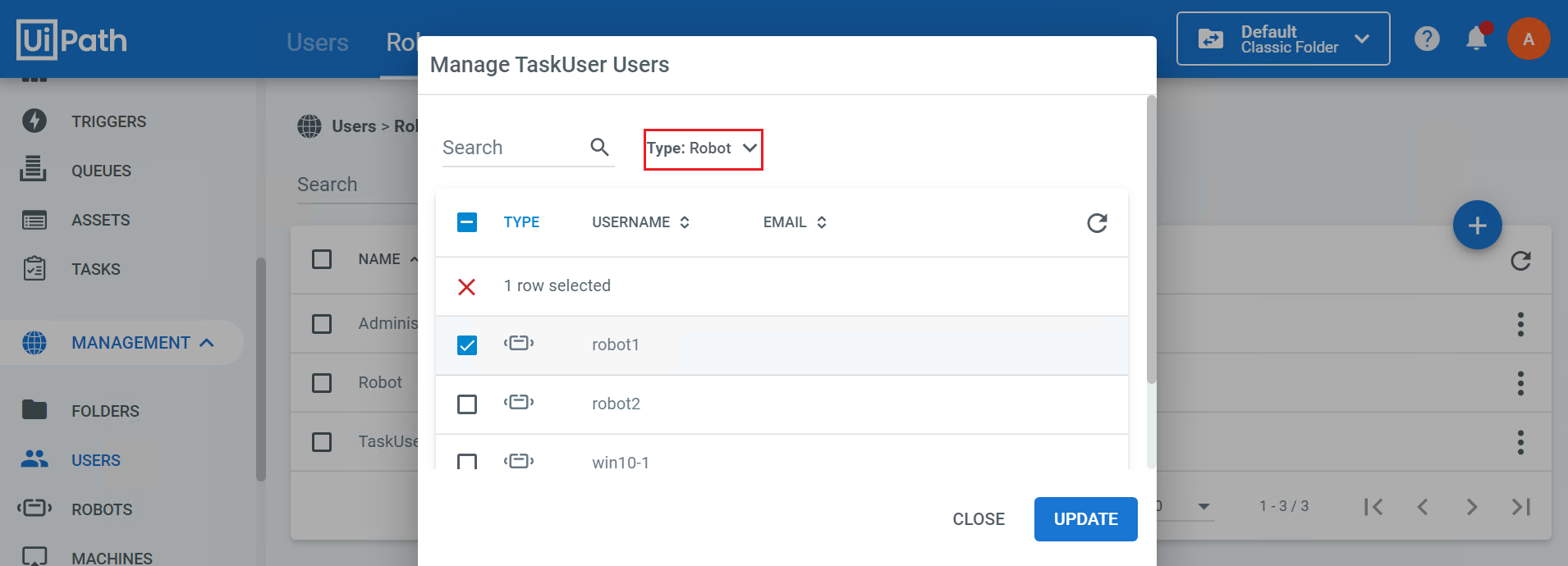The image size is (1568, 566).
Task: Click the Tasks clipboard icon
Action: point(34,268)
